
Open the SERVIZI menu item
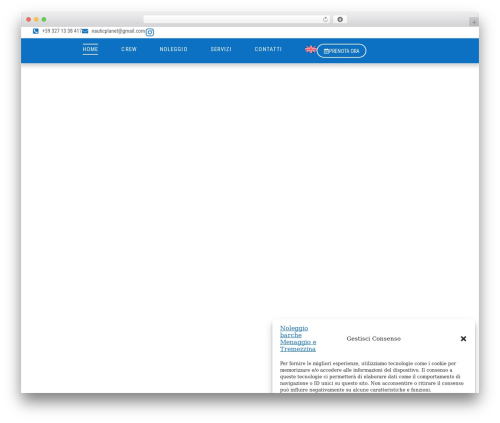221,49
